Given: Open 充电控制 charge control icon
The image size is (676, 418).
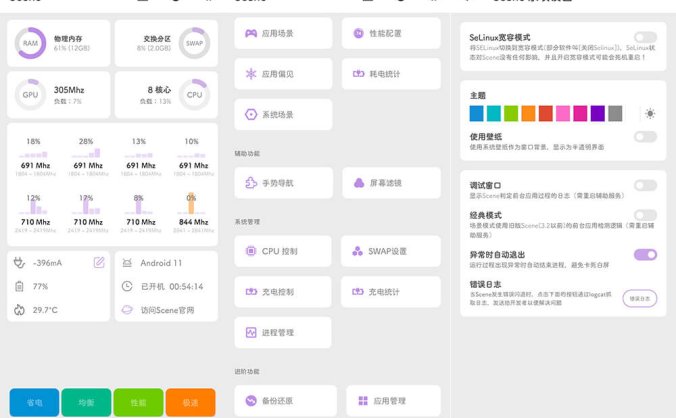Looking at the screenshot, I should [x=251, y=292].
